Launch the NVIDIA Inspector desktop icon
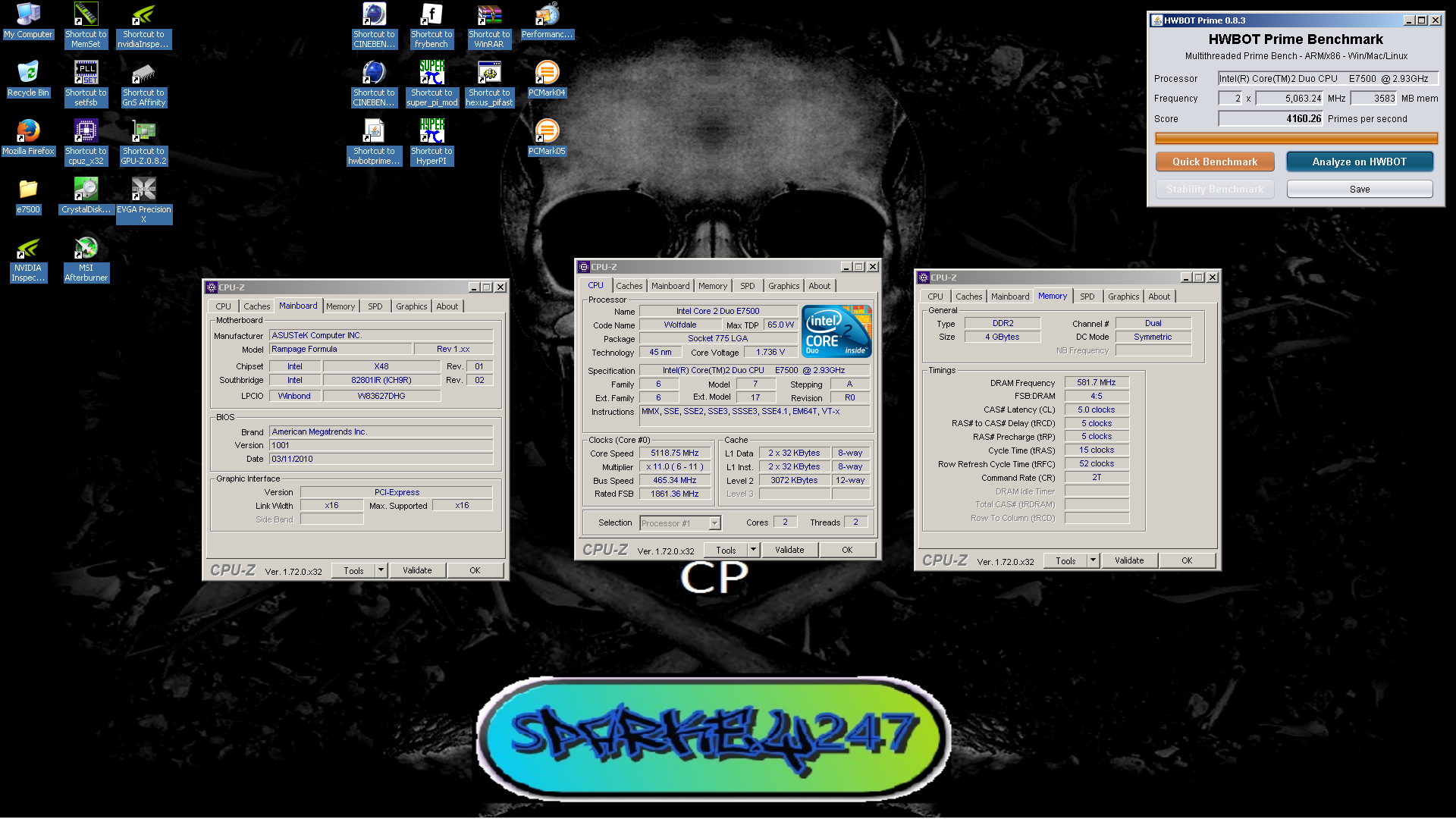1456x819 pixels. click(28, 260)
